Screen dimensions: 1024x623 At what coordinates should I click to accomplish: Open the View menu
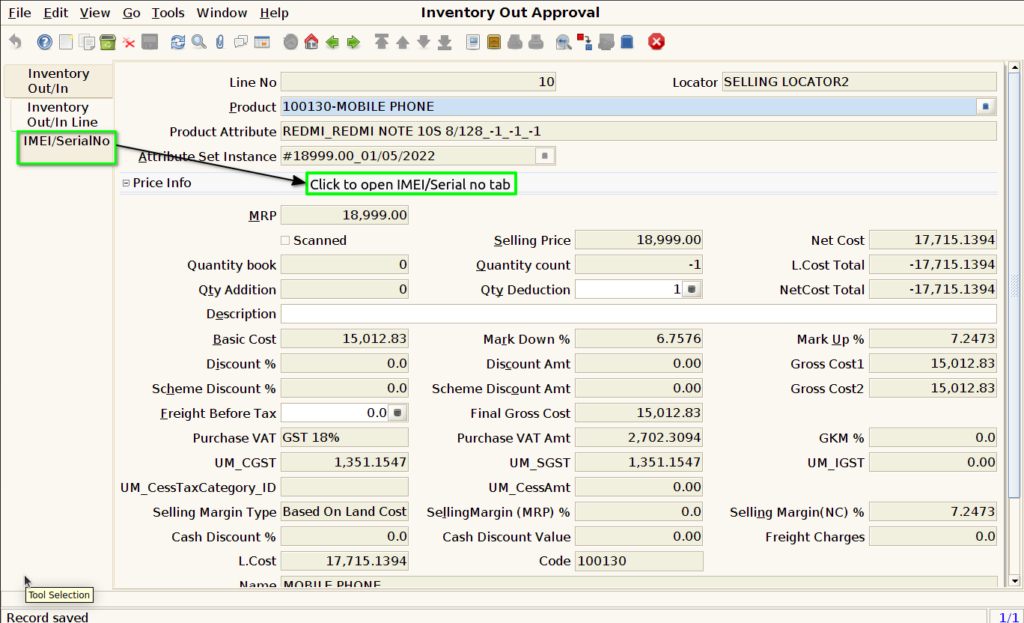[95, 12]
